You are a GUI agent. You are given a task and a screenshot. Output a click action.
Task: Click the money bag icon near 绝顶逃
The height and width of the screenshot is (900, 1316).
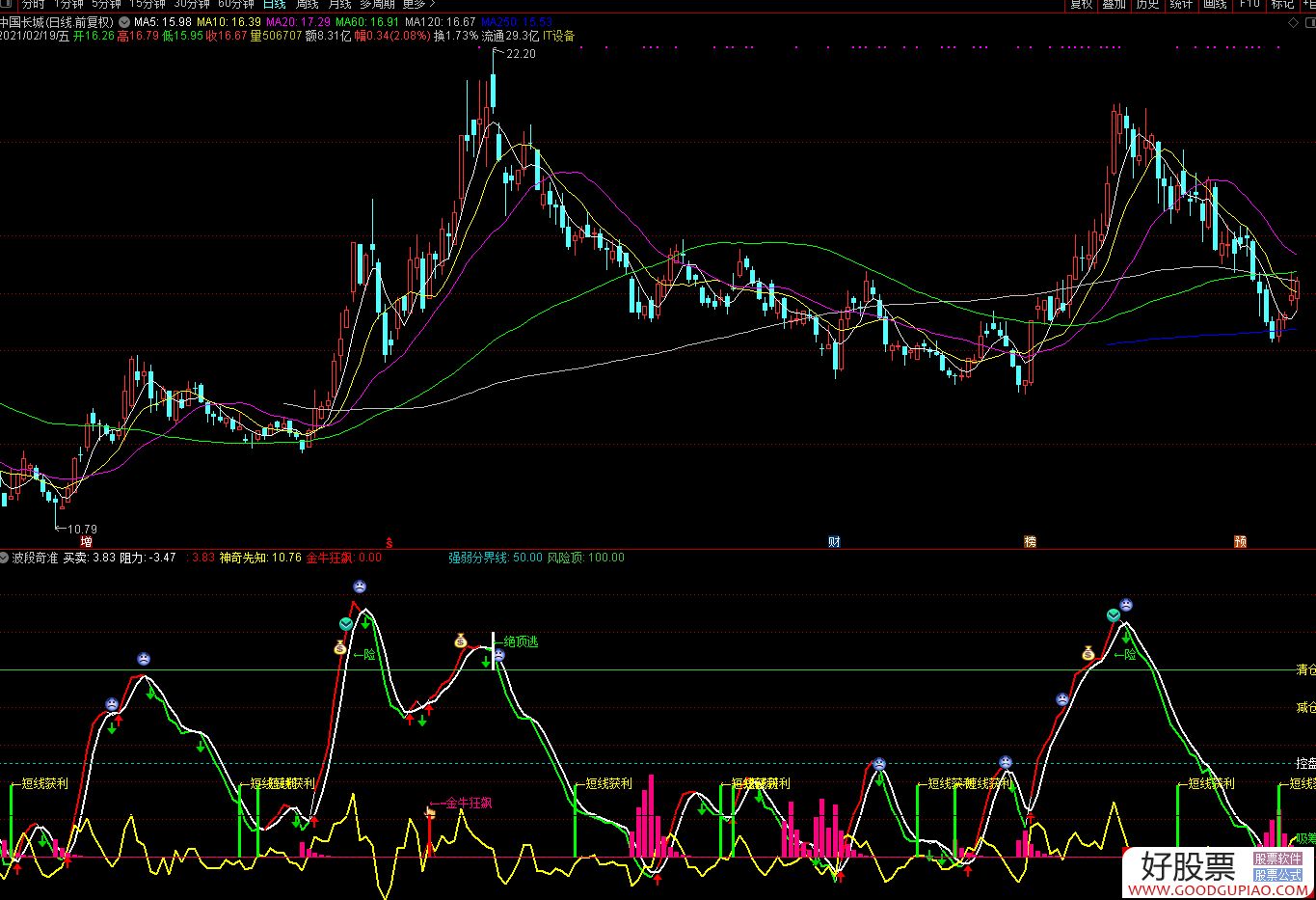point(461,640)
